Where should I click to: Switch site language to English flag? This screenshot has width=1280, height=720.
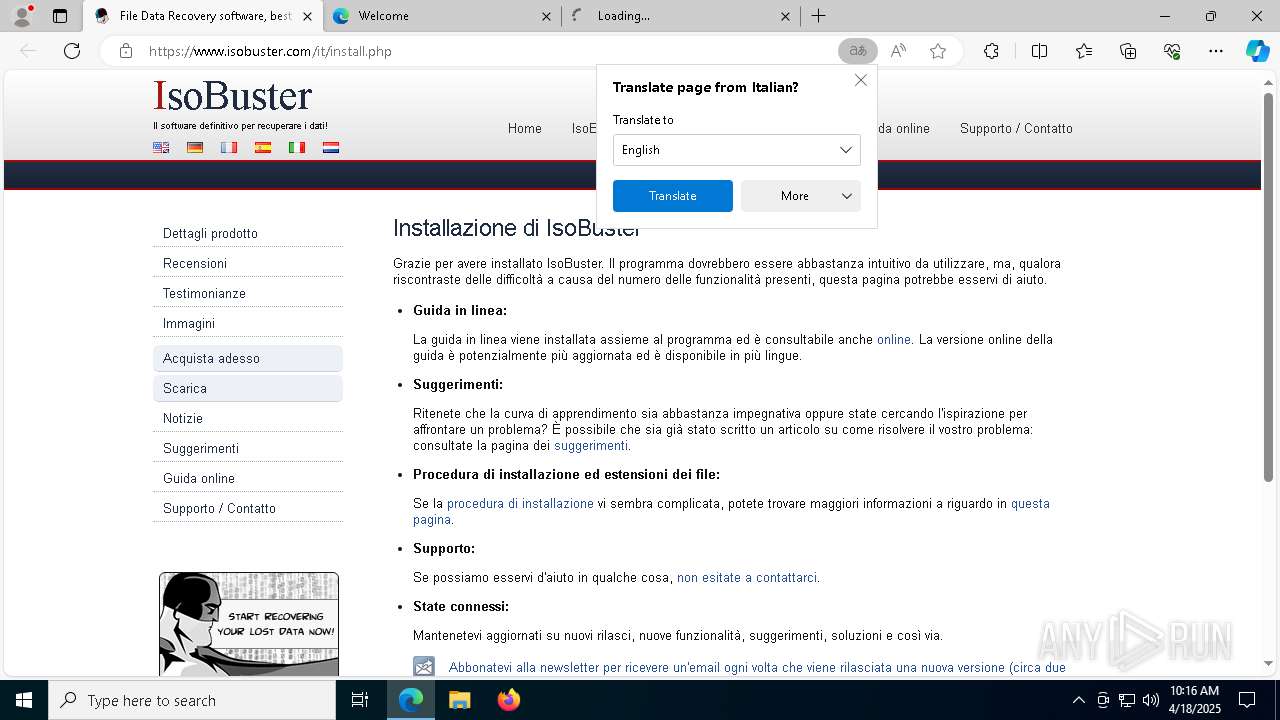[161, 147]
